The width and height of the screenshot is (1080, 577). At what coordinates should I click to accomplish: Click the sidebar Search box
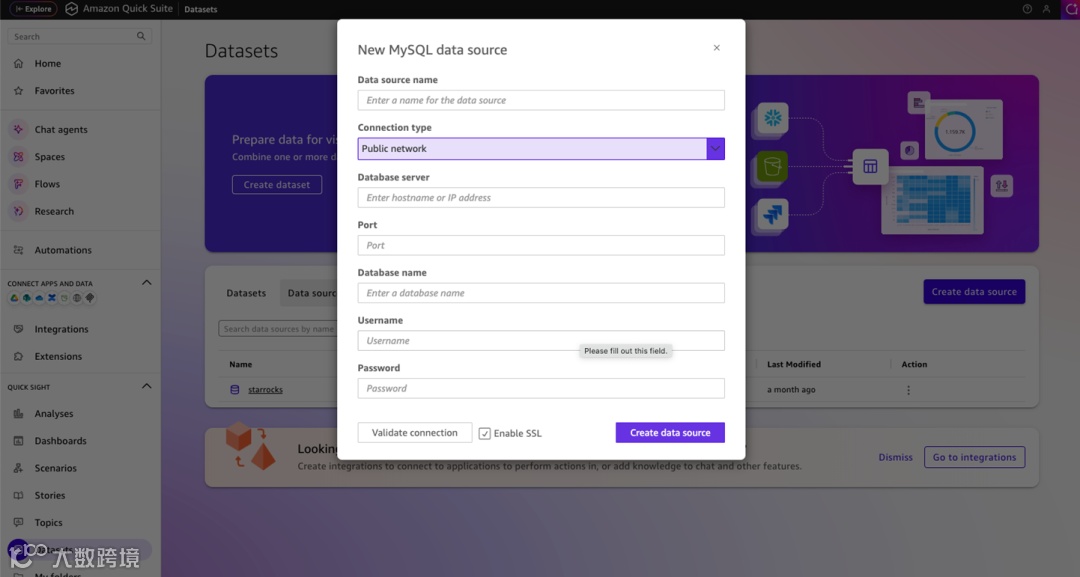click(x=79, y=36)
